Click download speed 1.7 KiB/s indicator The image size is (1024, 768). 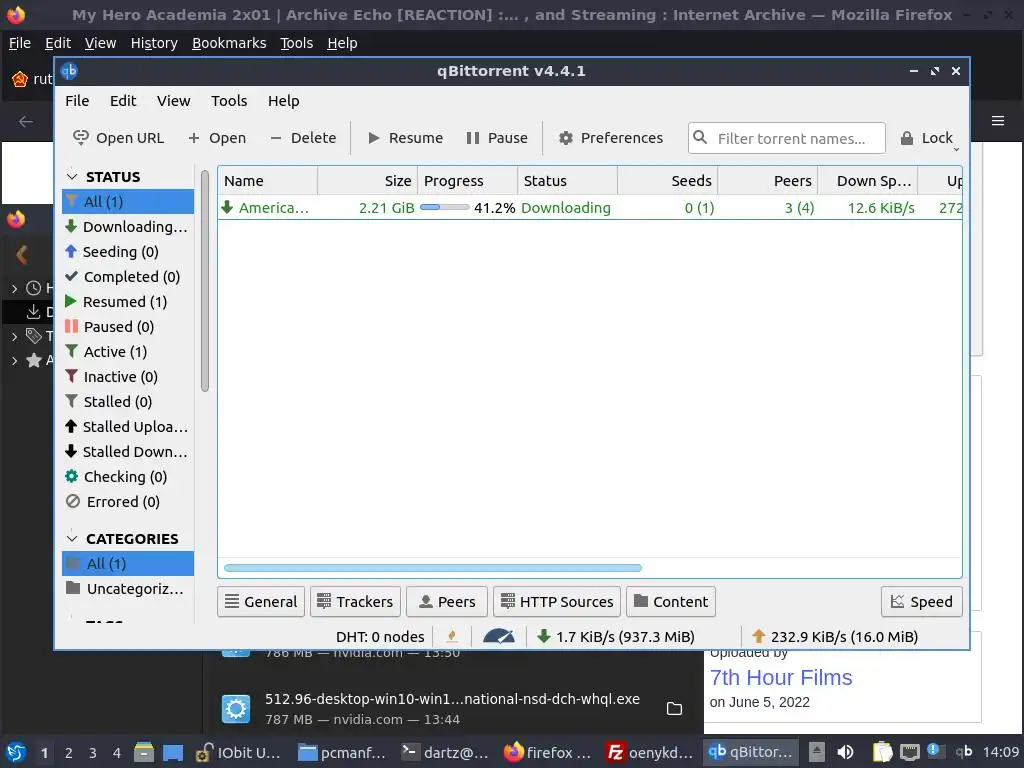pyautogui.click(x=616, y=637)
